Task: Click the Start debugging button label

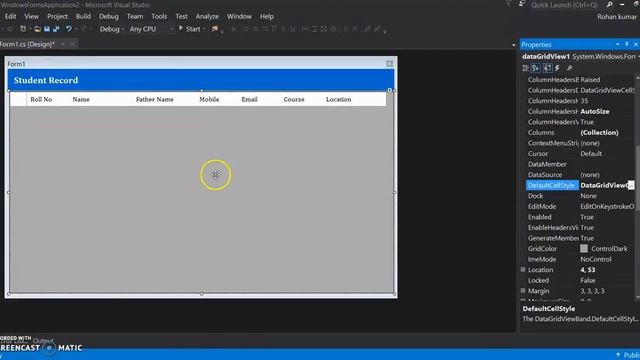Action: pyautogui.click(x=193, y=29)
